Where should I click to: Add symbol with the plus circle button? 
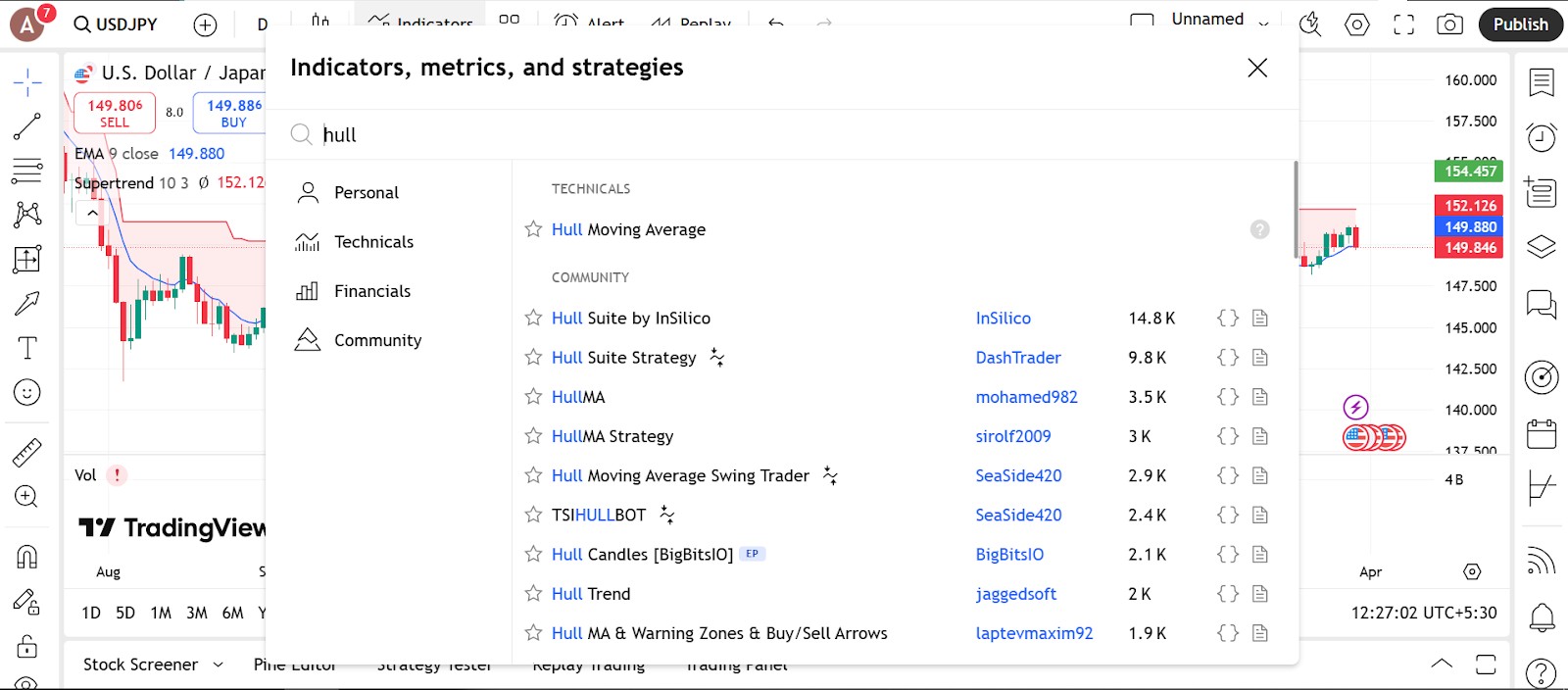pyautogui.click(x=205, y=25)
